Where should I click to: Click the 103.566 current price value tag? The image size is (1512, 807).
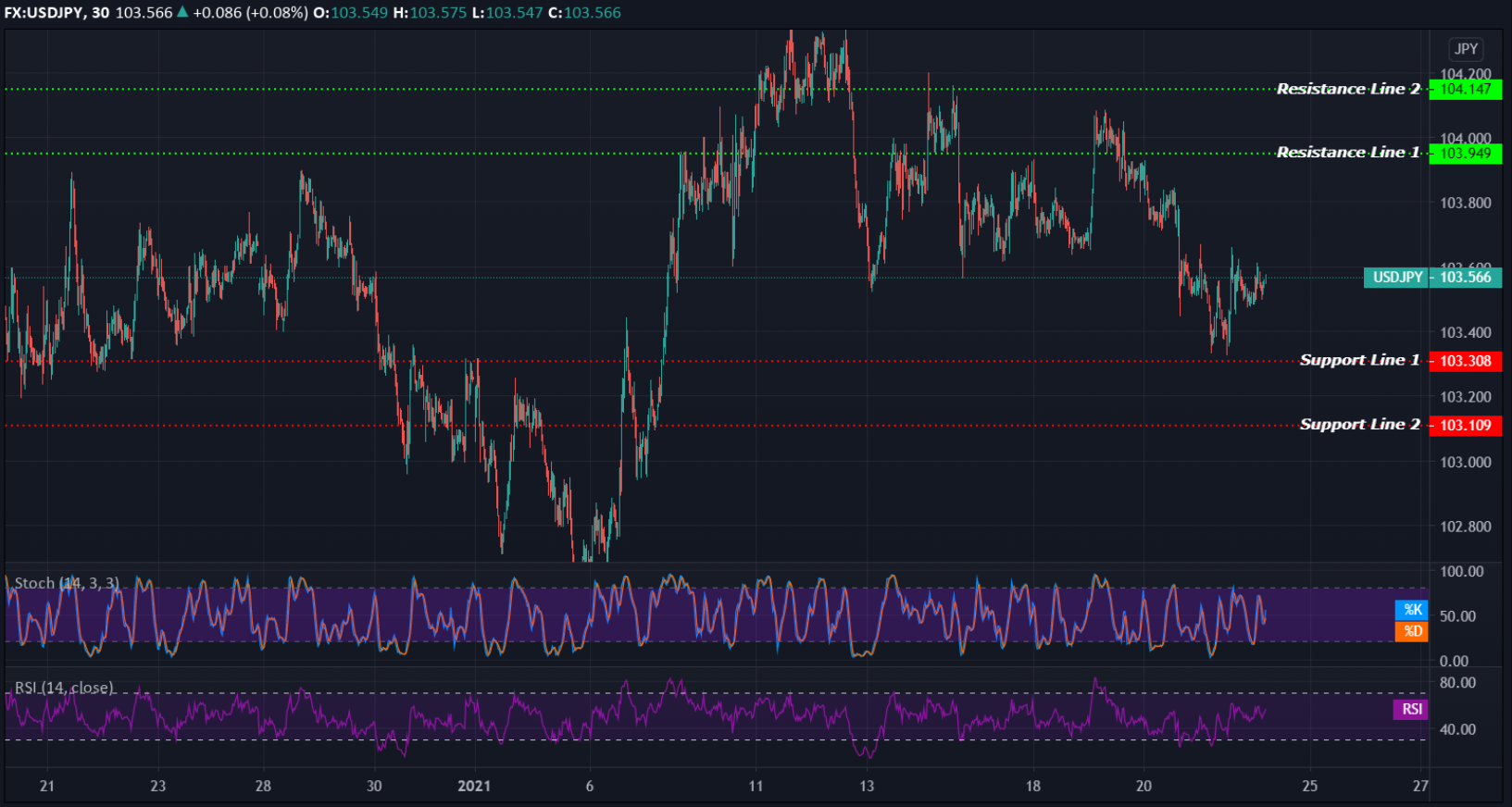pos(1466,278)
